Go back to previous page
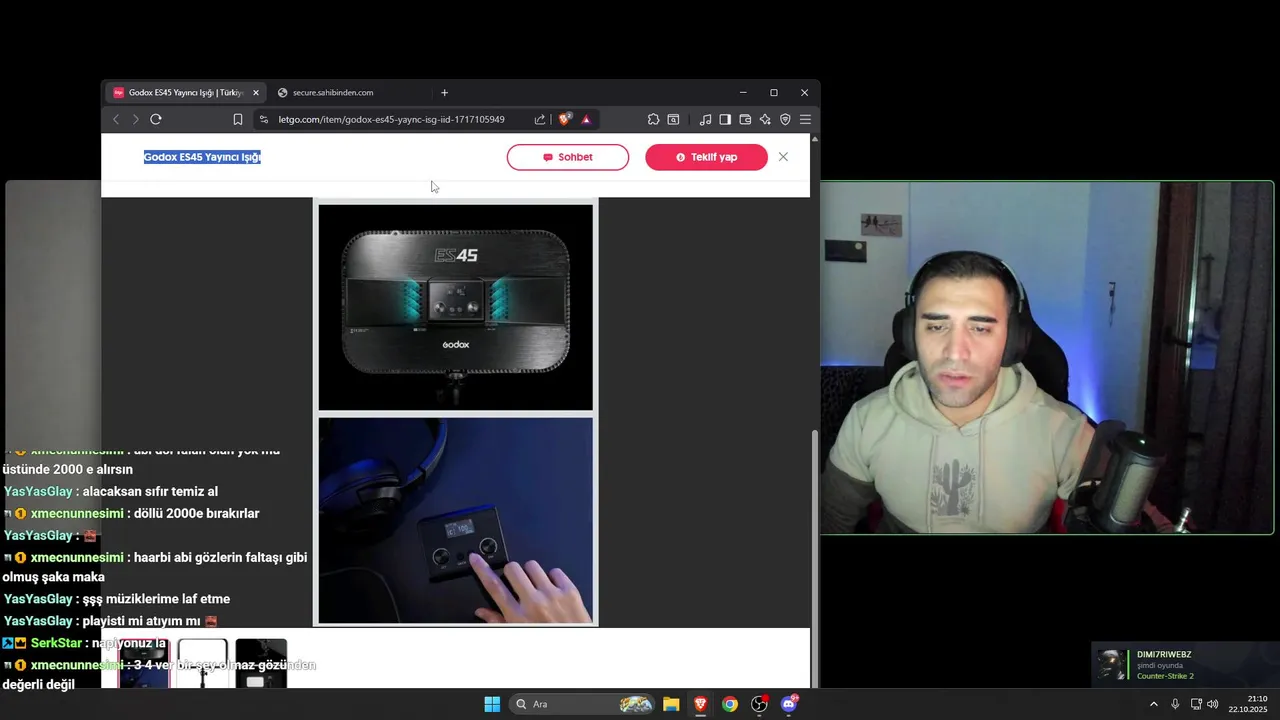1280x720 pixels. [116, 119]
